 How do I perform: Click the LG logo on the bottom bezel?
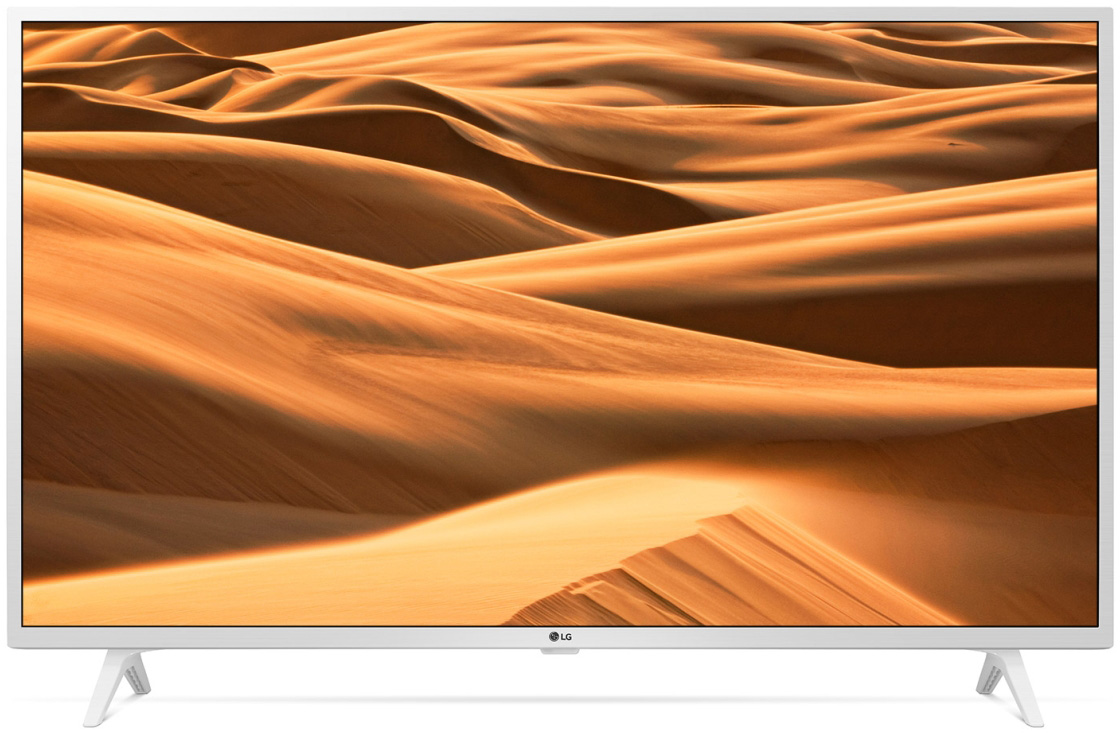tap(559, 636)
